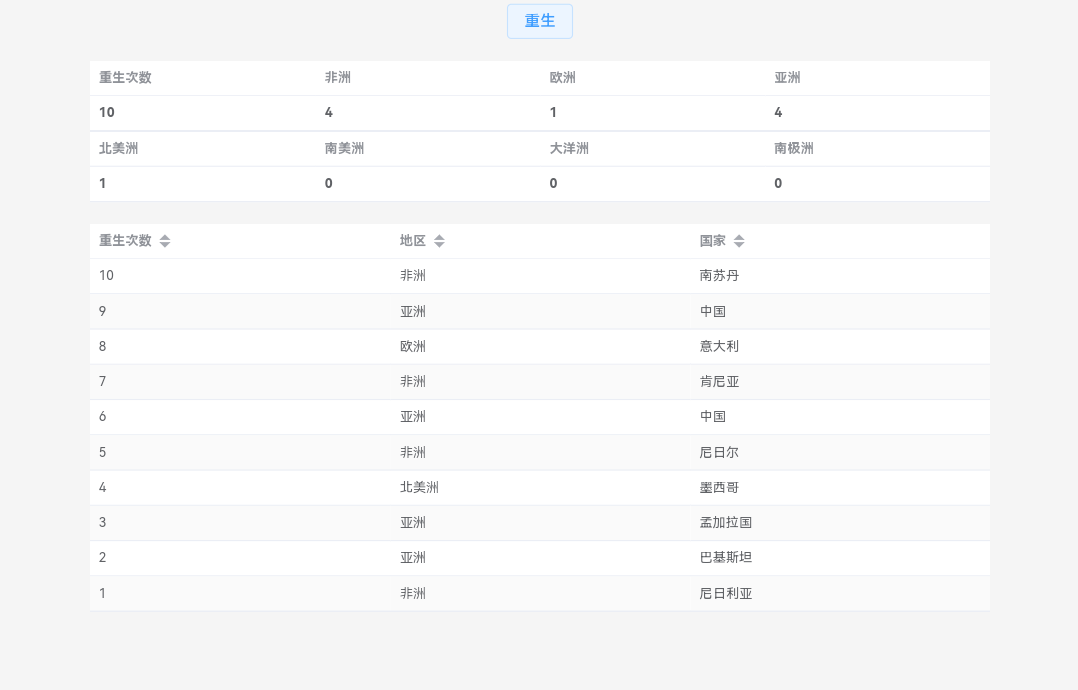
Task: Select the 巴基斯坦 country cell
Action: (x=725, y=557)
